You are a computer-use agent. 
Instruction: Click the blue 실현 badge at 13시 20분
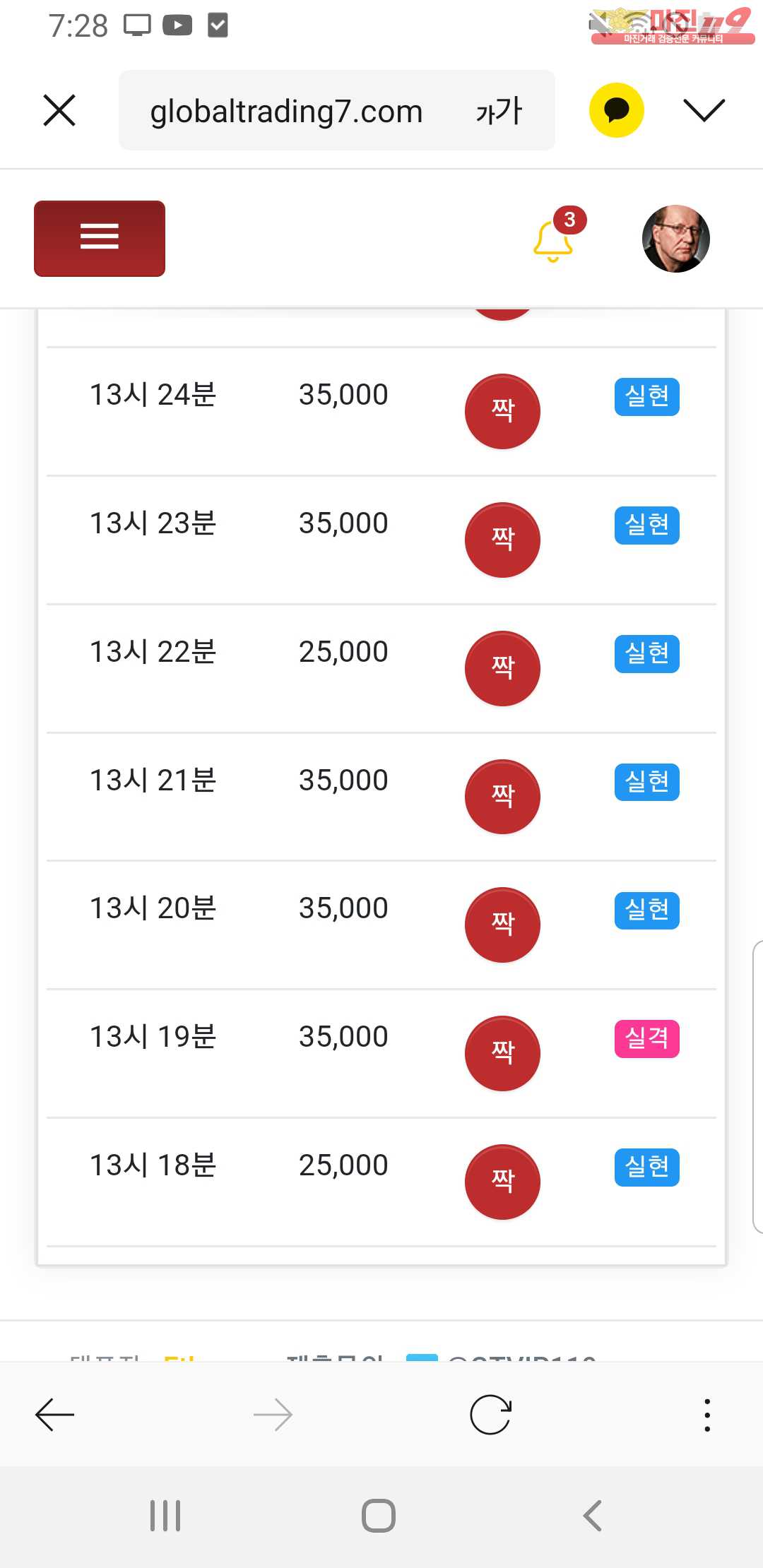tap(646, 910)
